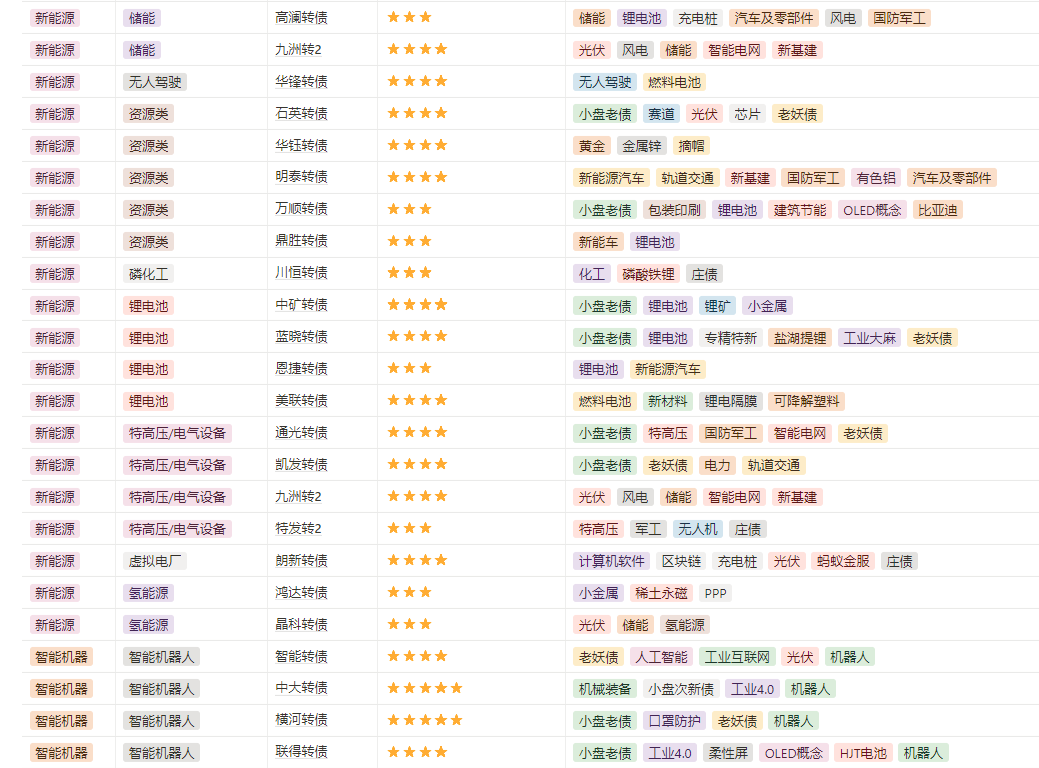
Task: Click 华钰转债 in the name column
Action: pos(301,145)
